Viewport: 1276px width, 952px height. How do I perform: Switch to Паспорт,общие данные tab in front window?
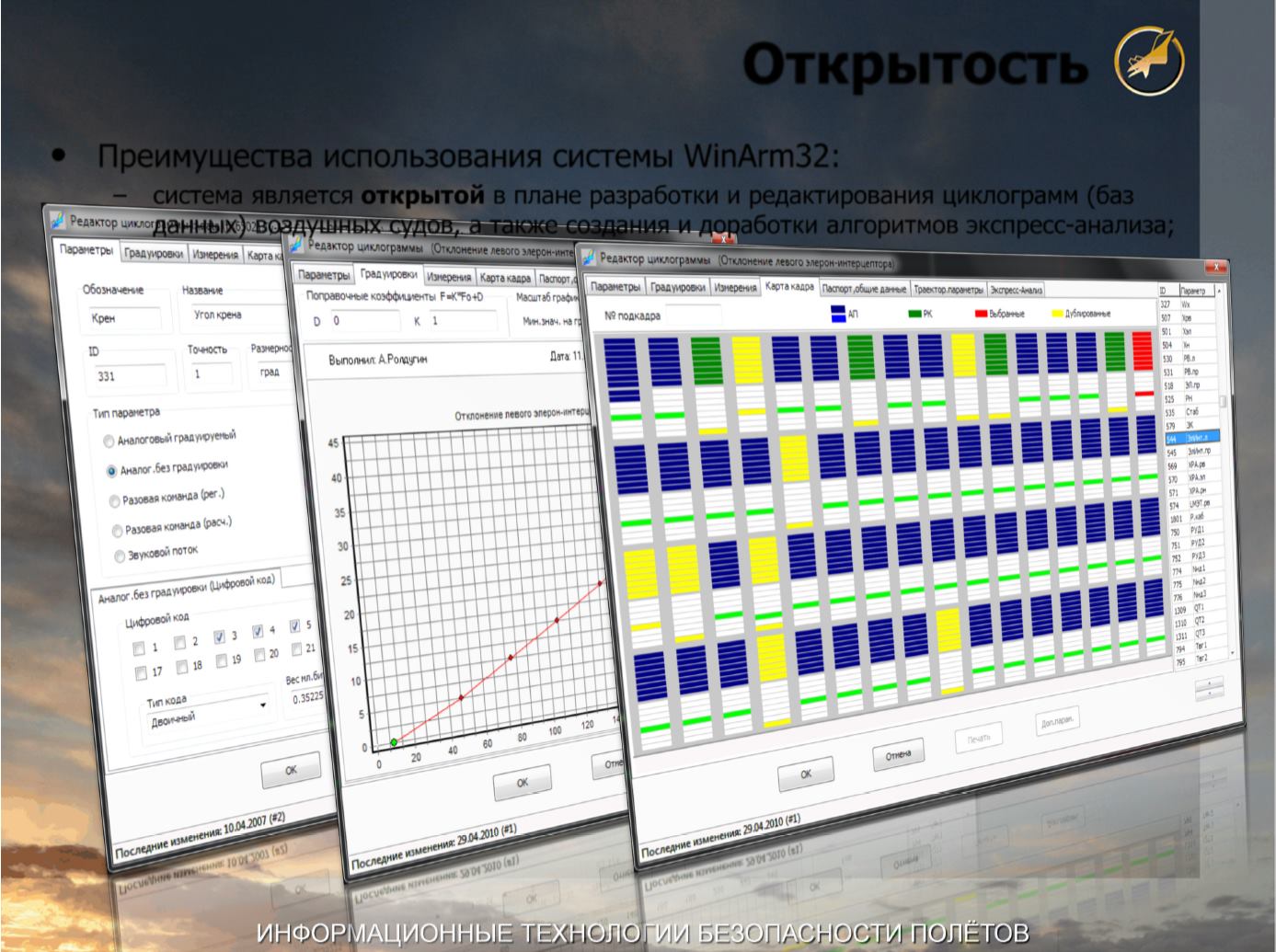[864, 288]
